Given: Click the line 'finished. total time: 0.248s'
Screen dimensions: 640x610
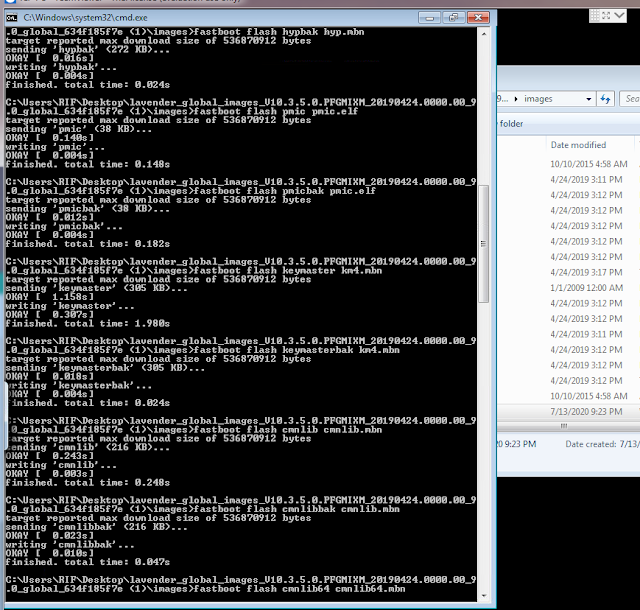Looking at the screenshot, I should pyautogui.click(x=88, y=483).
